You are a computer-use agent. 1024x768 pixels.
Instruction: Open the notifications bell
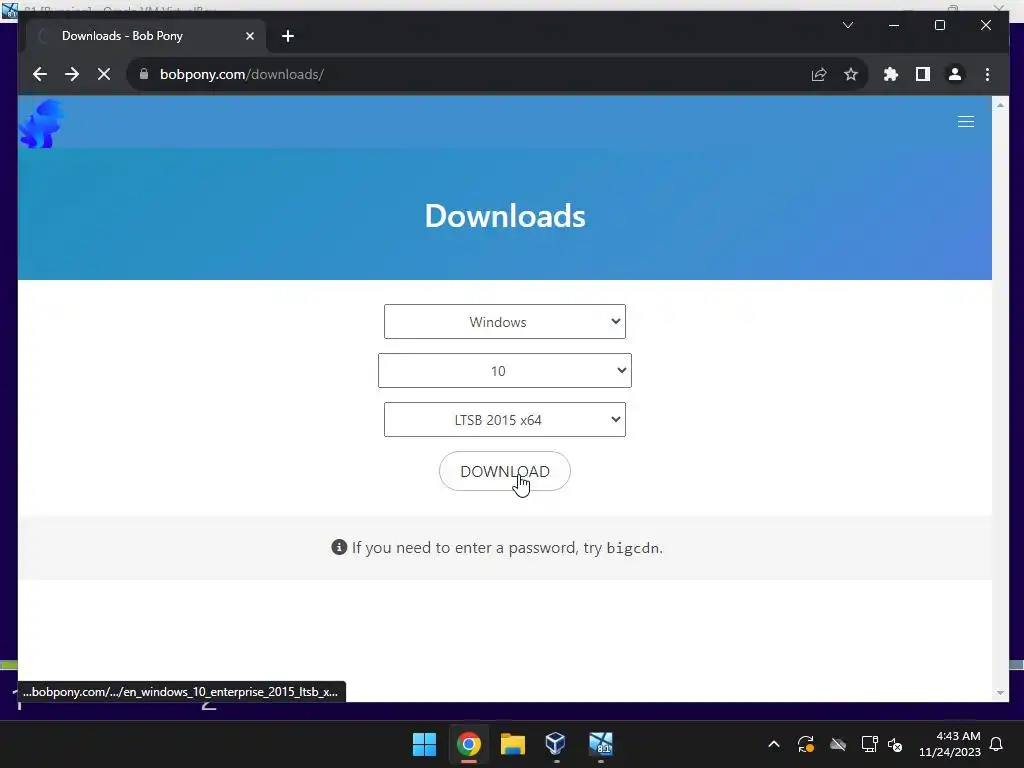(997, 744)
